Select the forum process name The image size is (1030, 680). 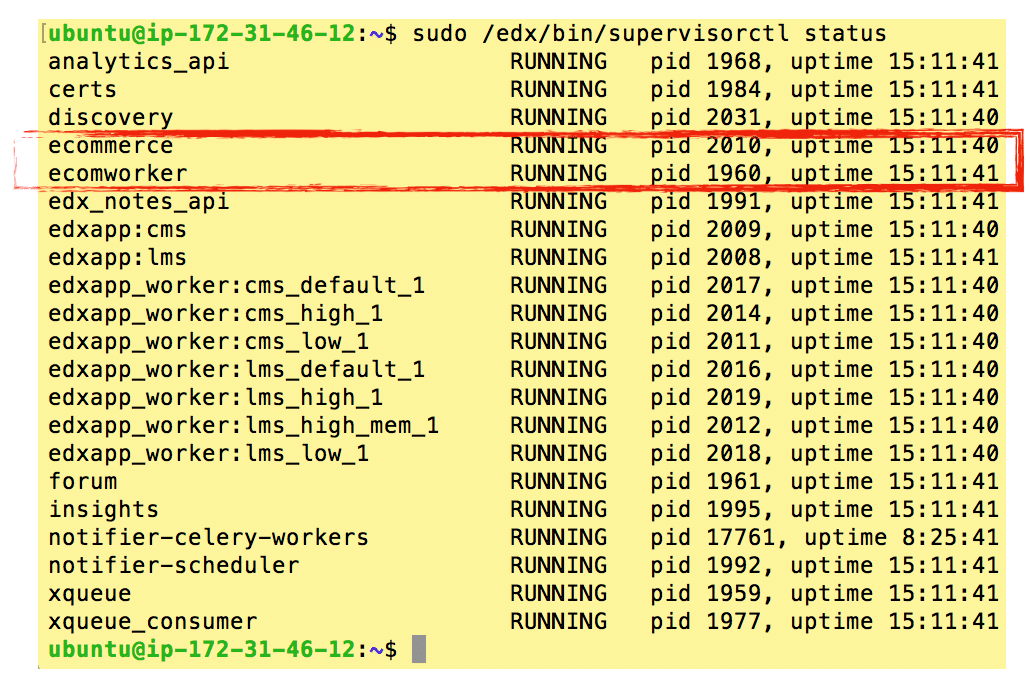83,482
